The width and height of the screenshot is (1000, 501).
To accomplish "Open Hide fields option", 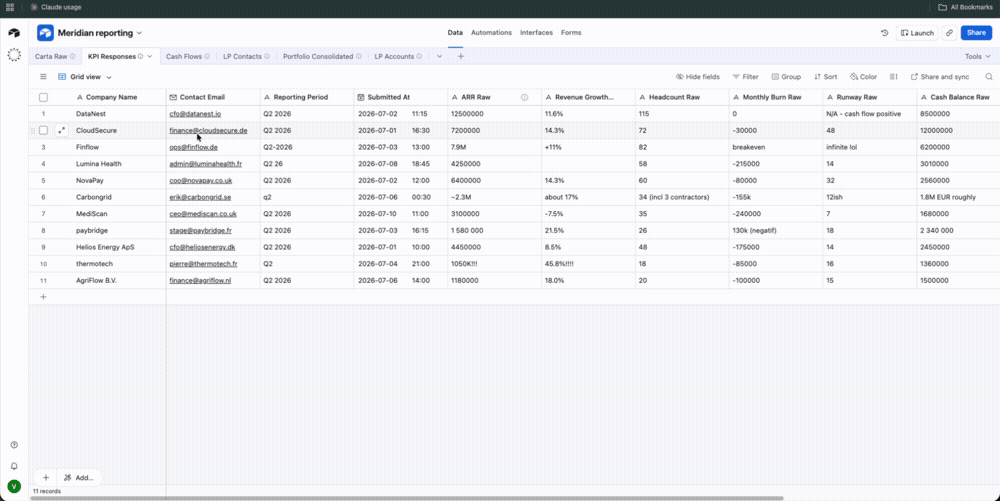I will pos(698,76).
